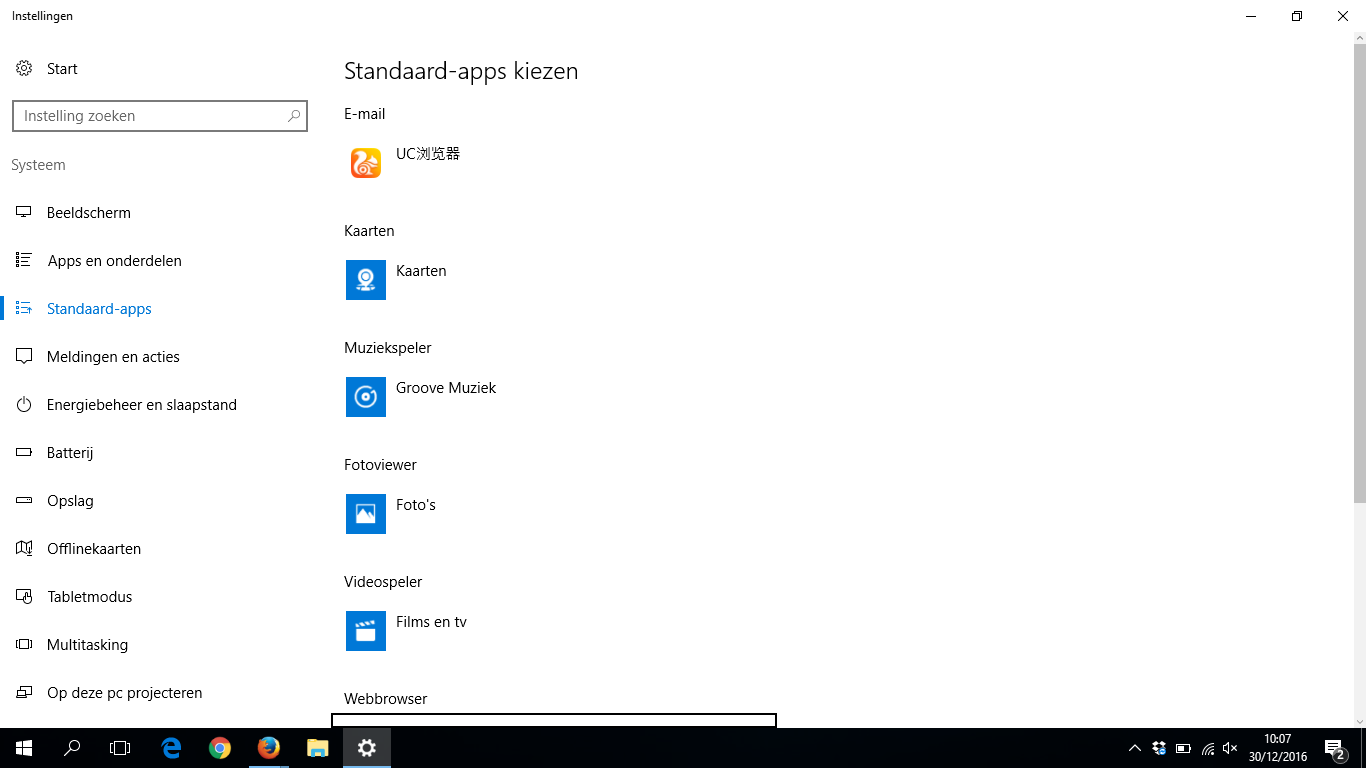1366x768 pixels.
Task: Open Google Chrome from the taskbar
Action: click(220, 748)
